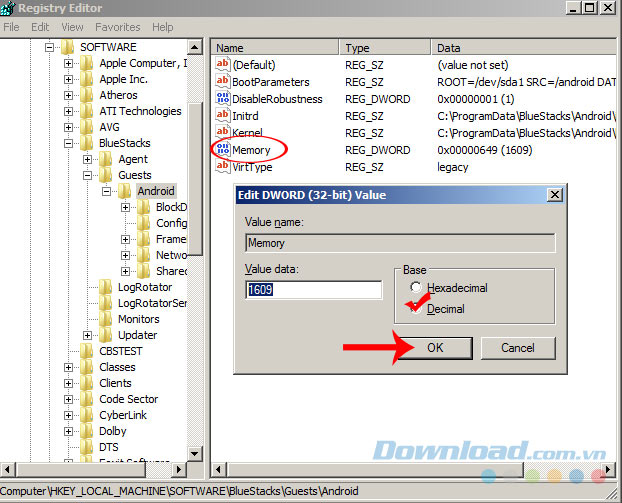Expand the Agent subkey
Viewport: 622px width, 503px height.
(88, 159)
